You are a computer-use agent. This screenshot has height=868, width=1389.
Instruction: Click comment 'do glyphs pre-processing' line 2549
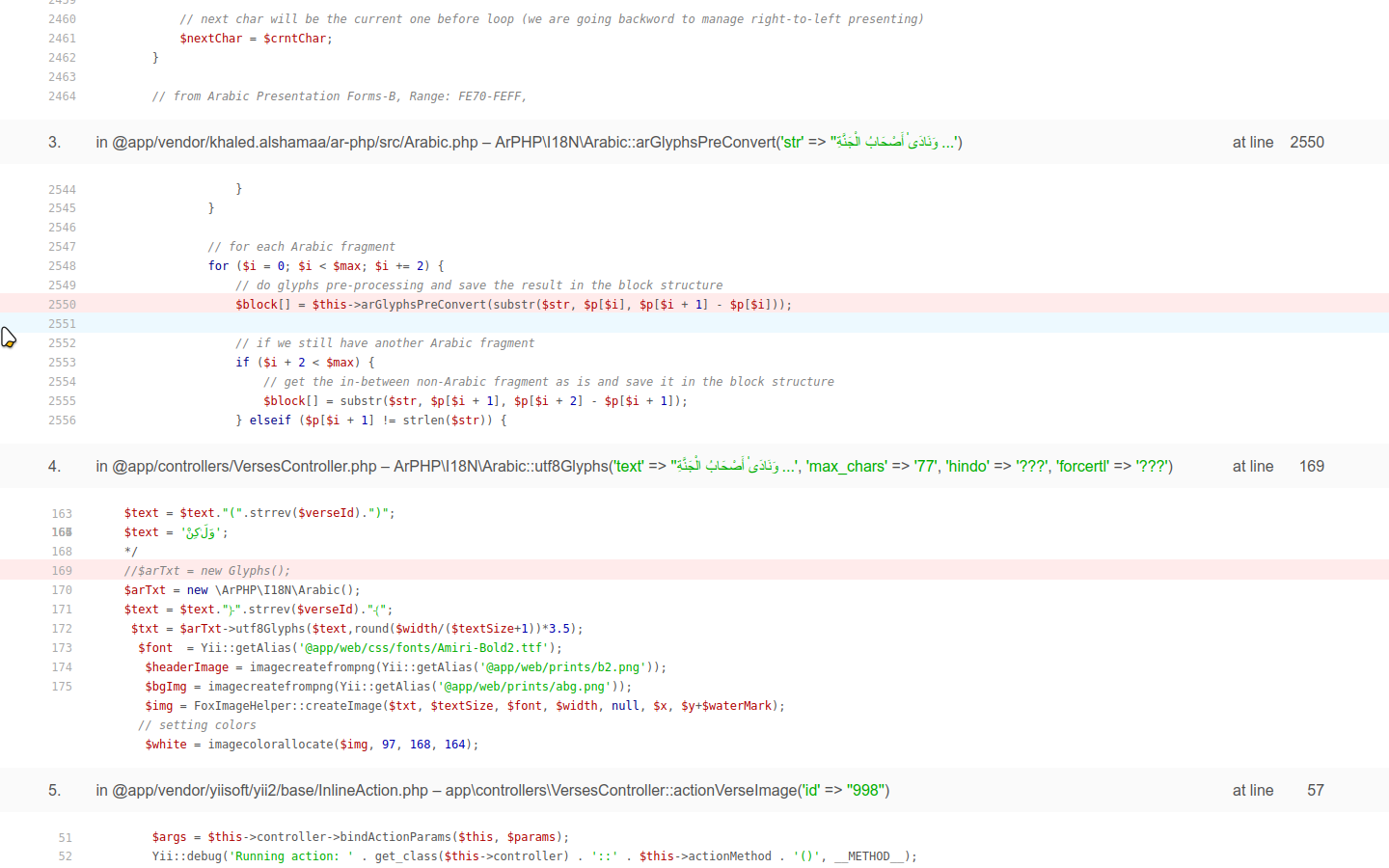tap(479, 285)
